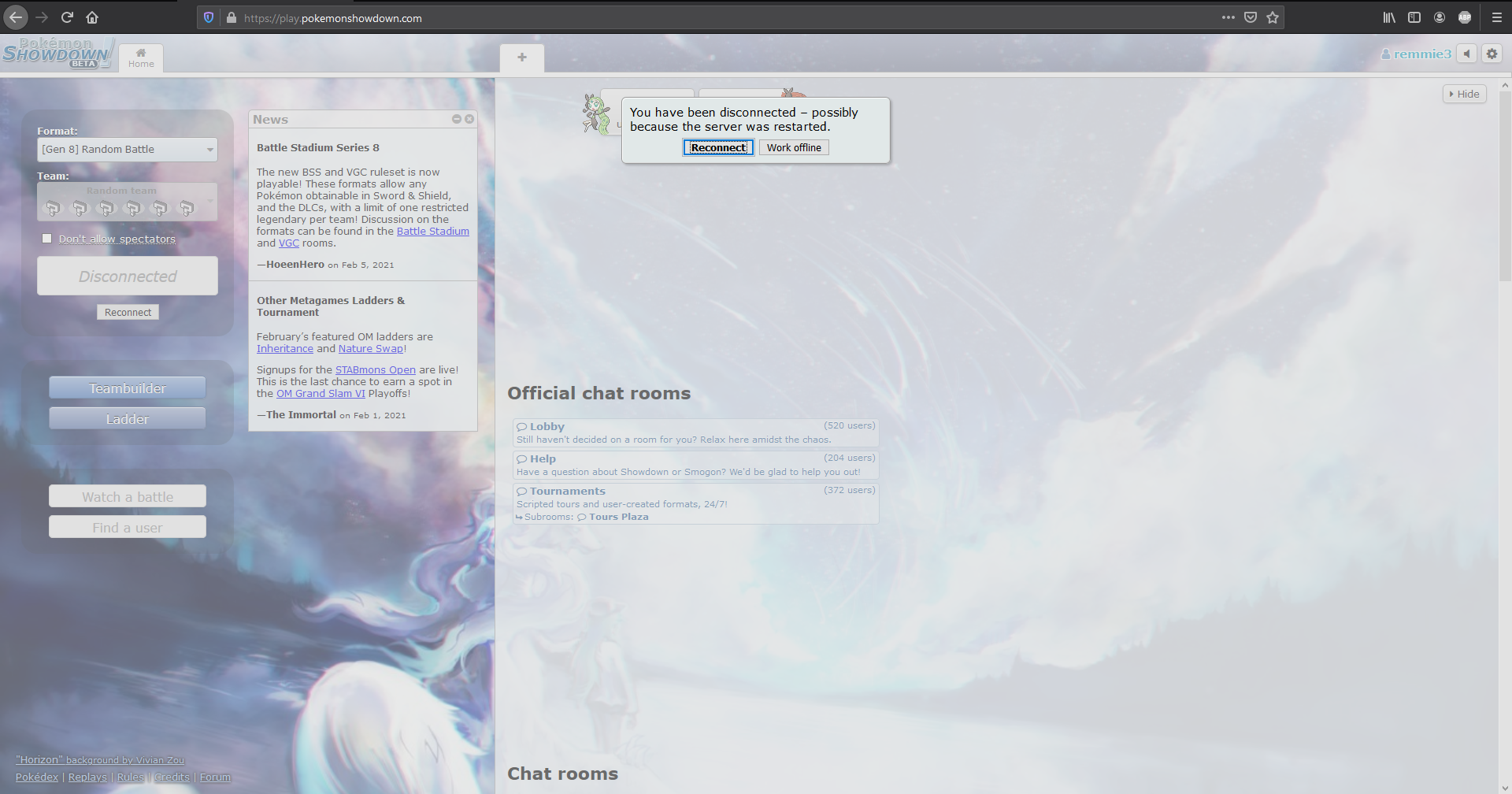The image size is (1512, 794).
Task: Click the browser forward arrow
Action: 42,17
